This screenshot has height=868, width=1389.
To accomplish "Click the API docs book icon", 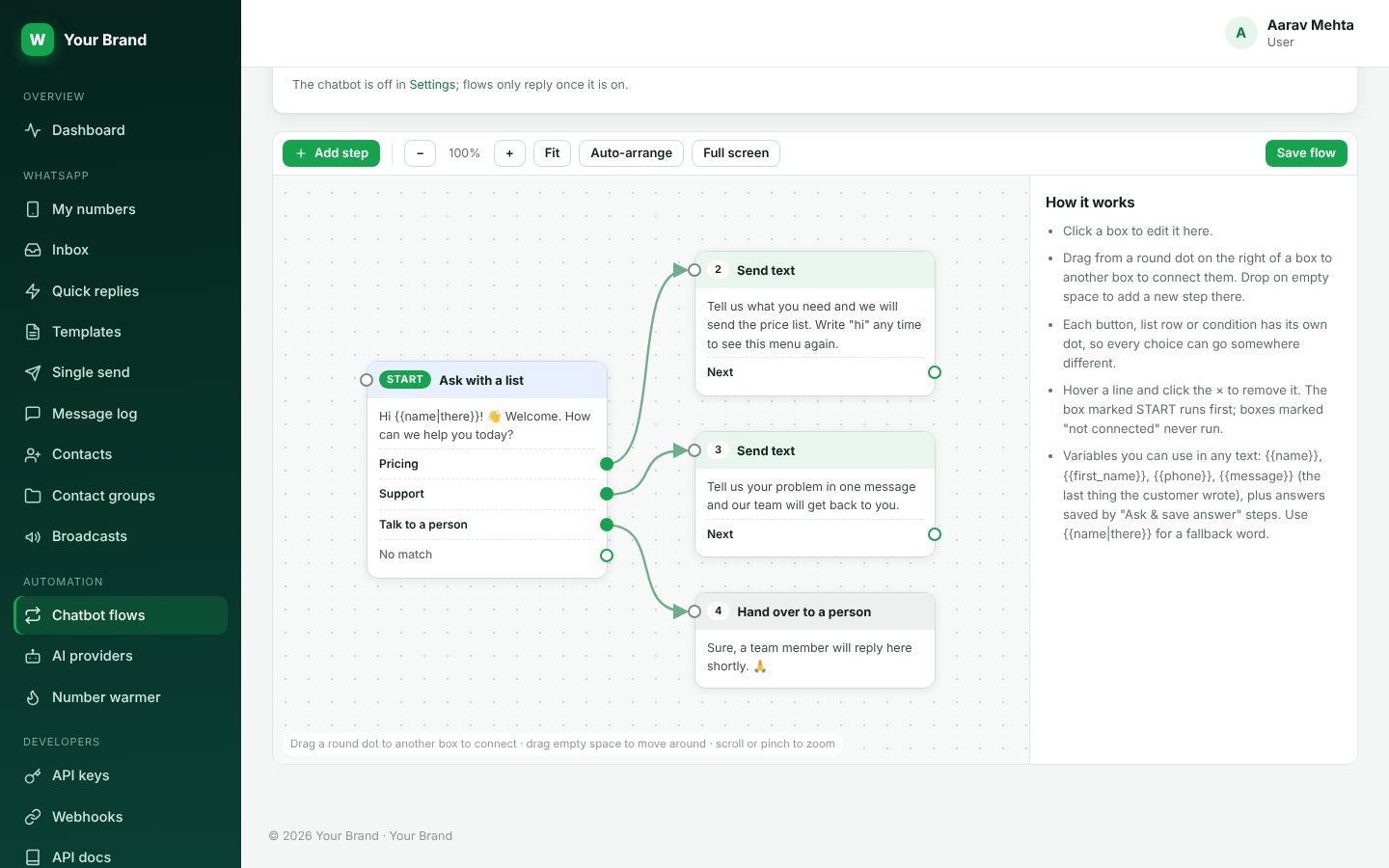I will tap(33, 857).
